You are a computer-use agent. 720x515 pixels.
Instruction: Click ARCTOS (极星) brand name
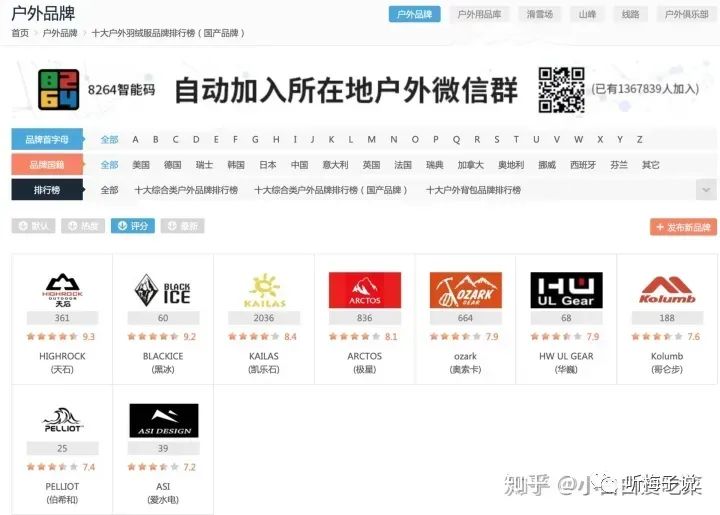pos(365,362)
